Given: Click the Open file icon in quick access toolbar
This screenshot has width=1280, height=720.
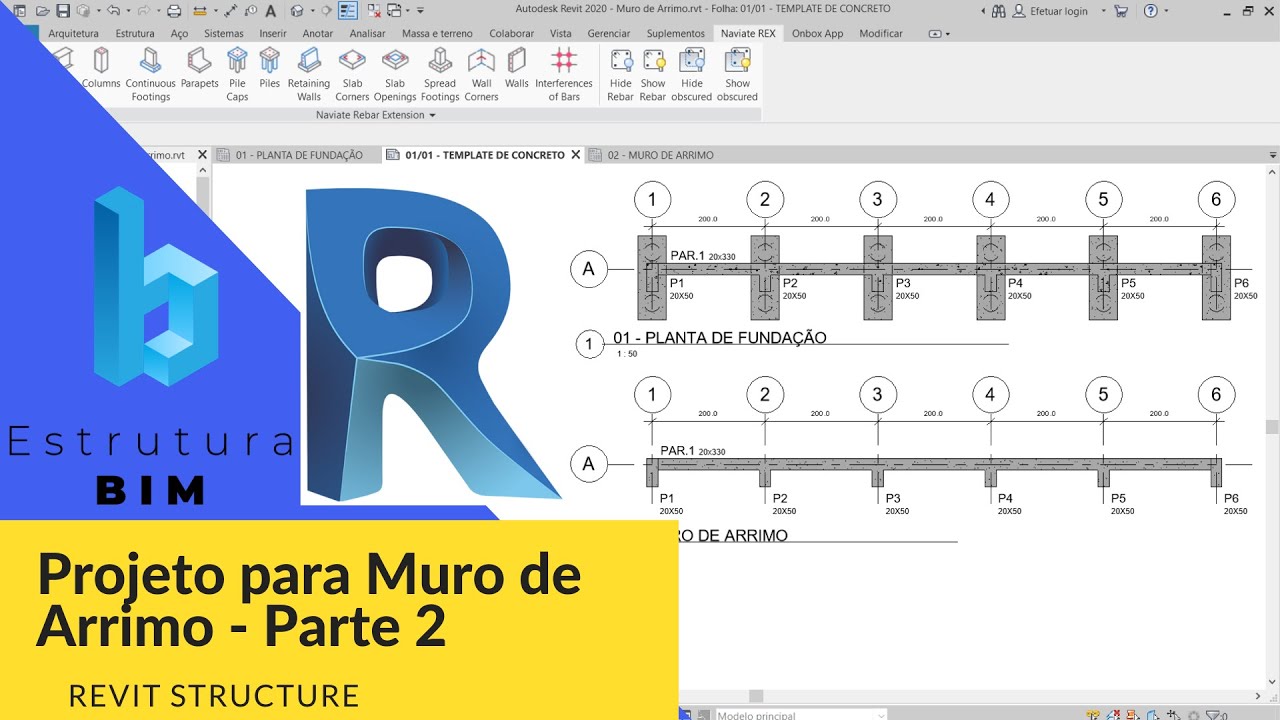Looking at the screenshot, I should (x=43, y=11).
